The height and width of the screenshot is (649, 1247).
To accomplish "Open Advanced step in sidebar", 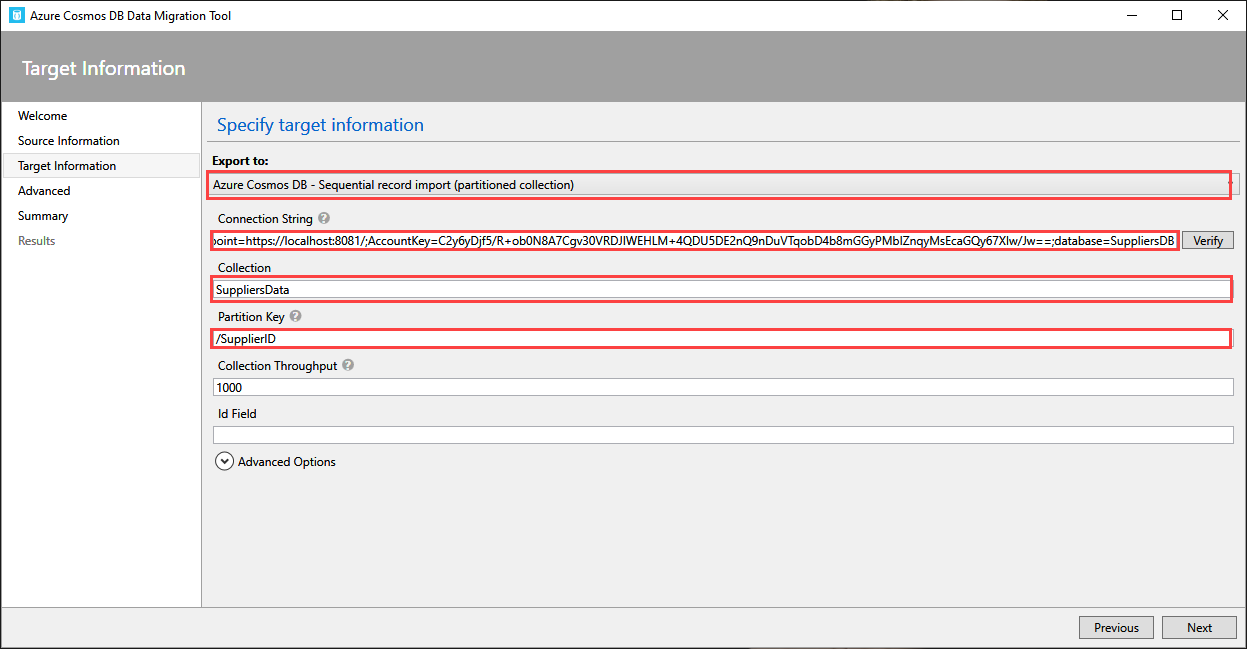I will click(x=44, y=191).
